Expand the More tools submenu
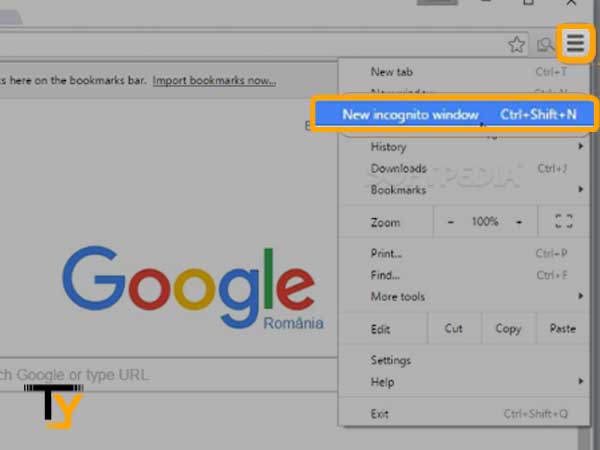This screenshot has width=600, height=450. click(464, 296)
